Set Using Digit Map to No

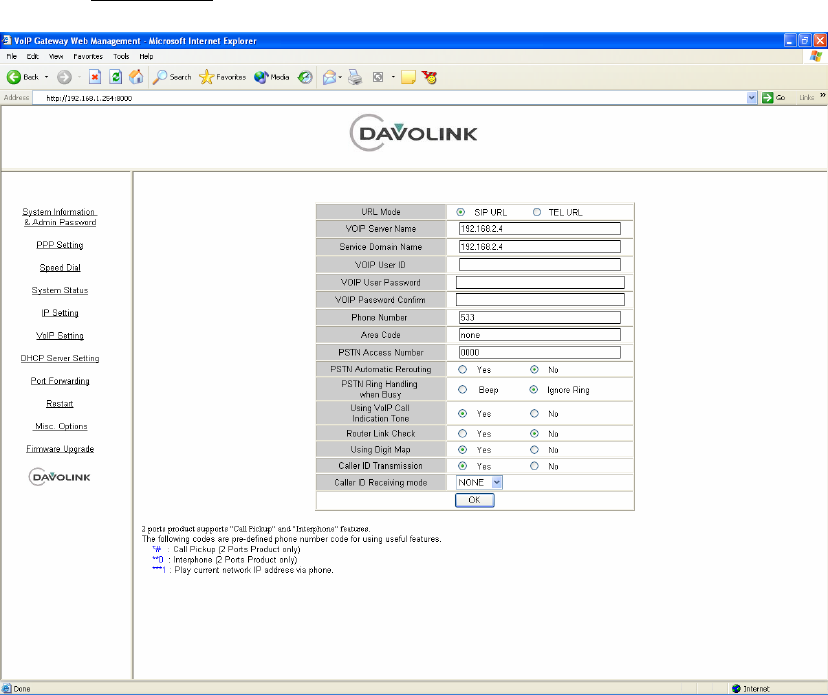coord(534,450)
